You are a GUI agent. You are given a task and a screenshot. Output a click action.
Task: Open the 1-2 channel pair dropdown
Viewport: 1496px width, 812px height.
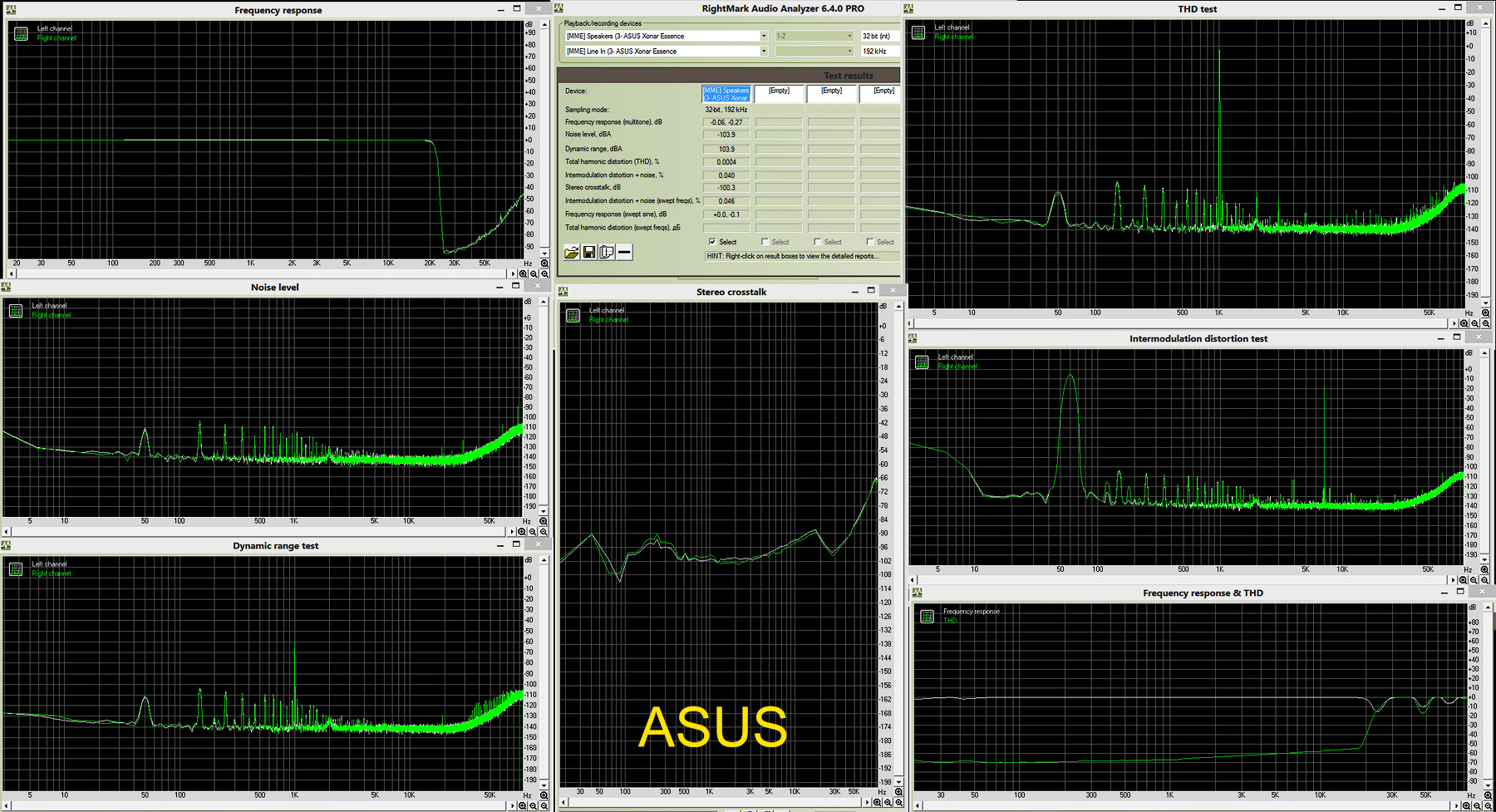(x=814, y=36)
